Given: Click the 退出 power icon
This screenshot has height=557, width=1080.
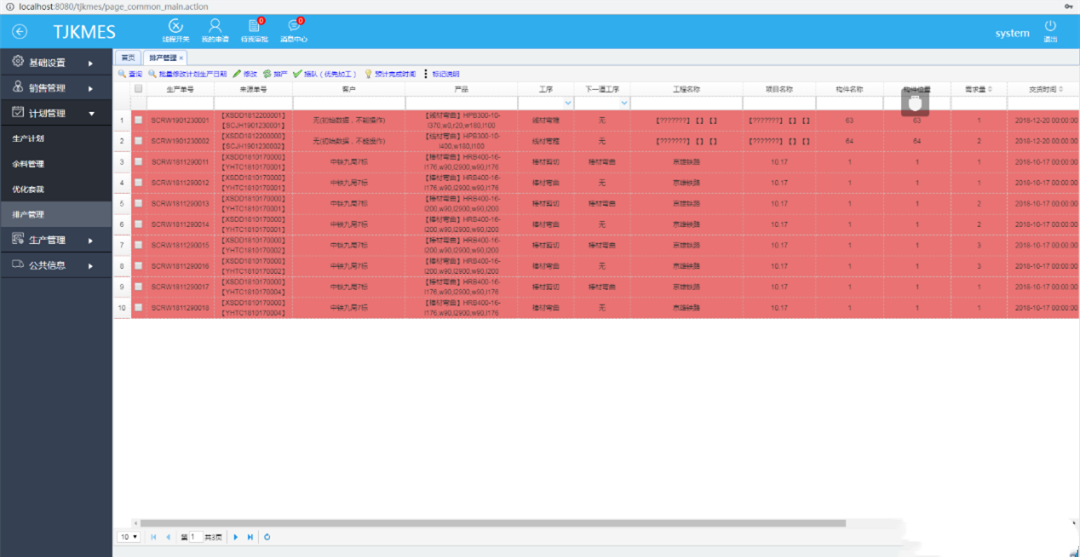Looking at the screenshot, I should pos(1050,27).
